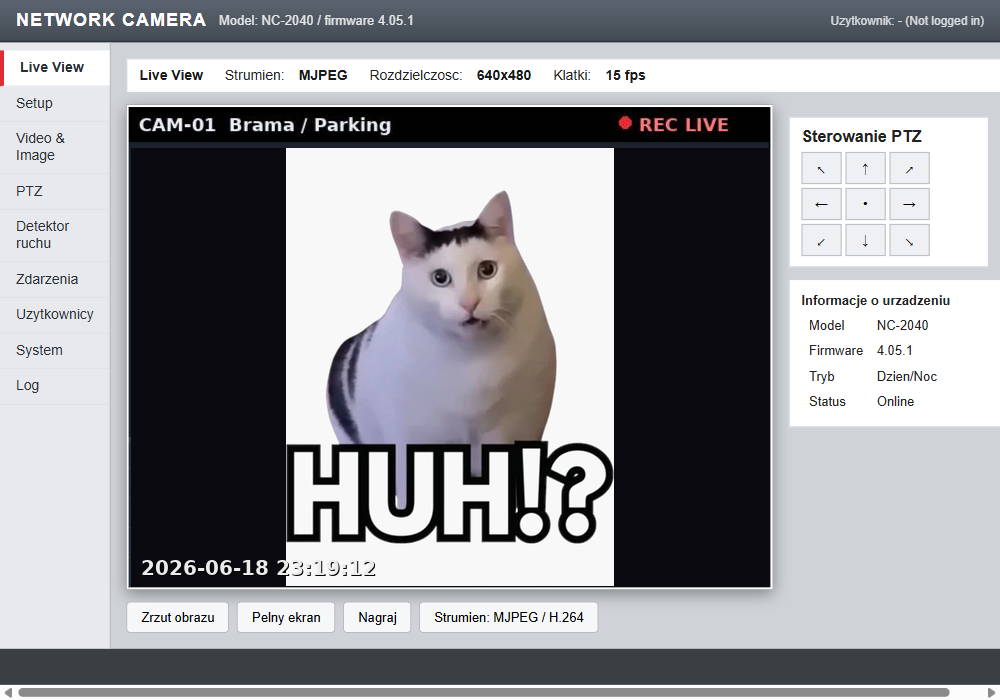Click the horizontal scrollbar thumb
The width and height of the screenshot is (1000, 700).
click(x=483, y=692)
